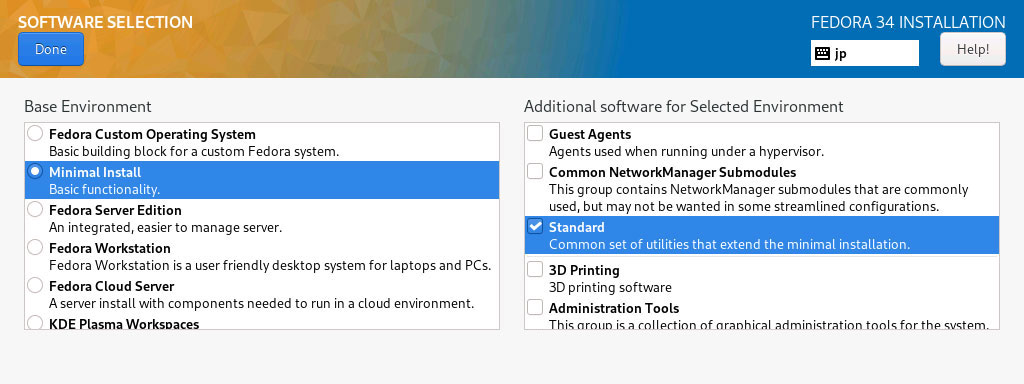
Task: Click the Fedora Cloud Server description
Action: pos(261,304)
